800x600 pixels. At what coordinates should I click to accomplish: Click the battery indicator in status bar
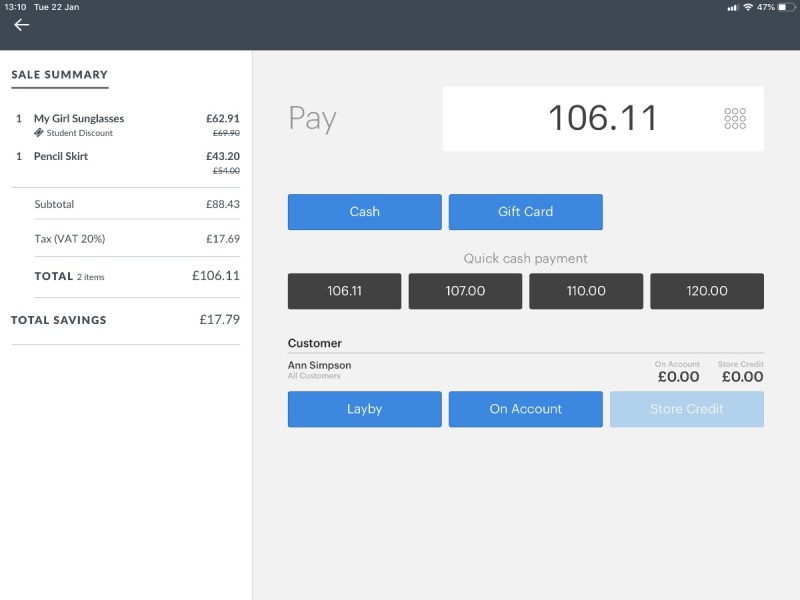785,8
